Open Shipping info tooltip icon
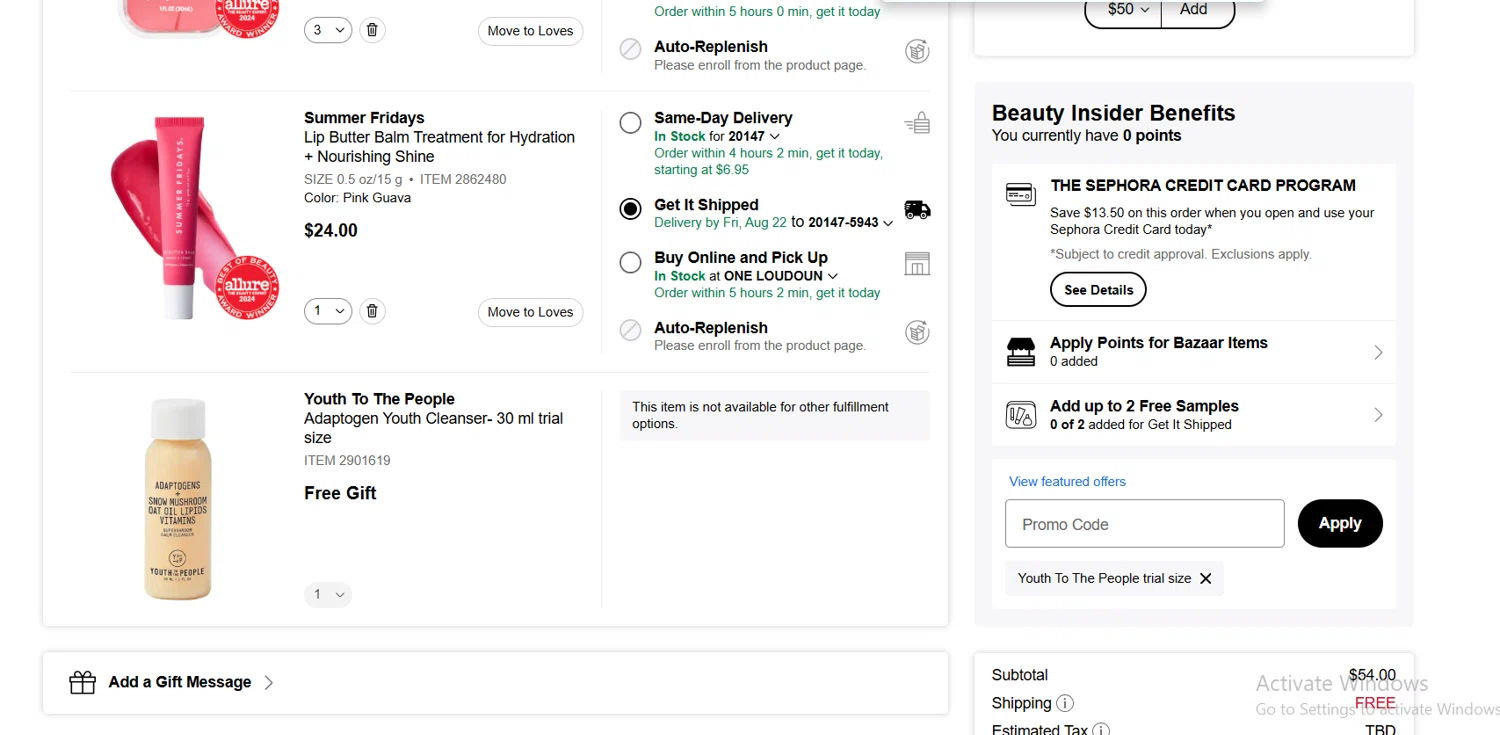This screenshot has width=1500, height=735. click(1065, 703)
